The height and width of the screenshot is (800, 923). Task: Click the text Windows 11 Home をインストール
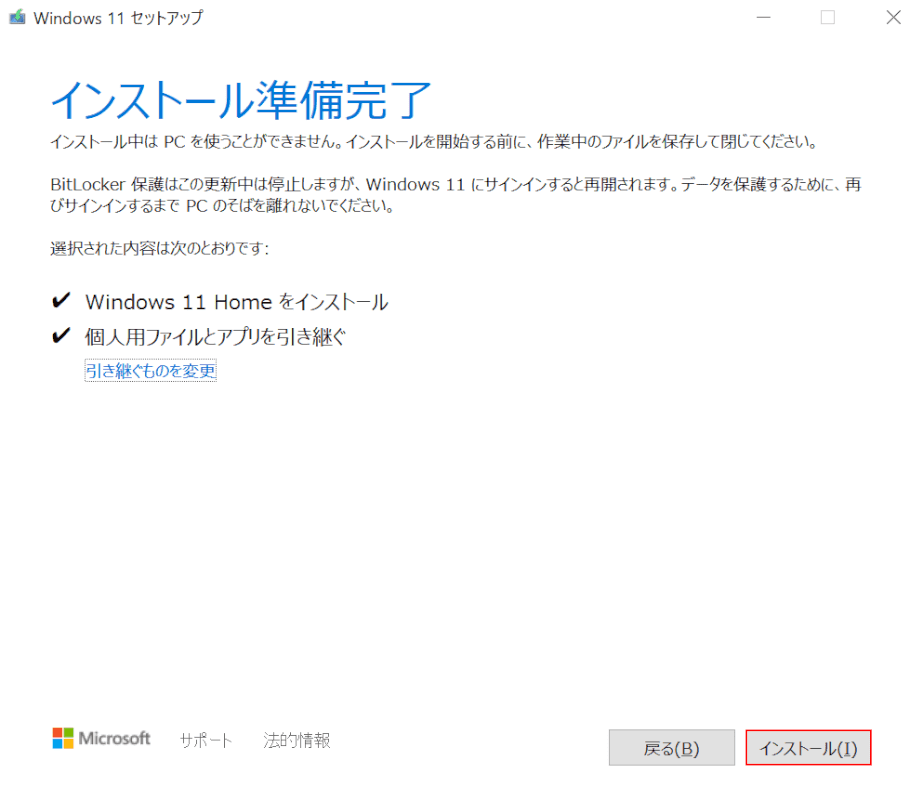pos(237,301)
